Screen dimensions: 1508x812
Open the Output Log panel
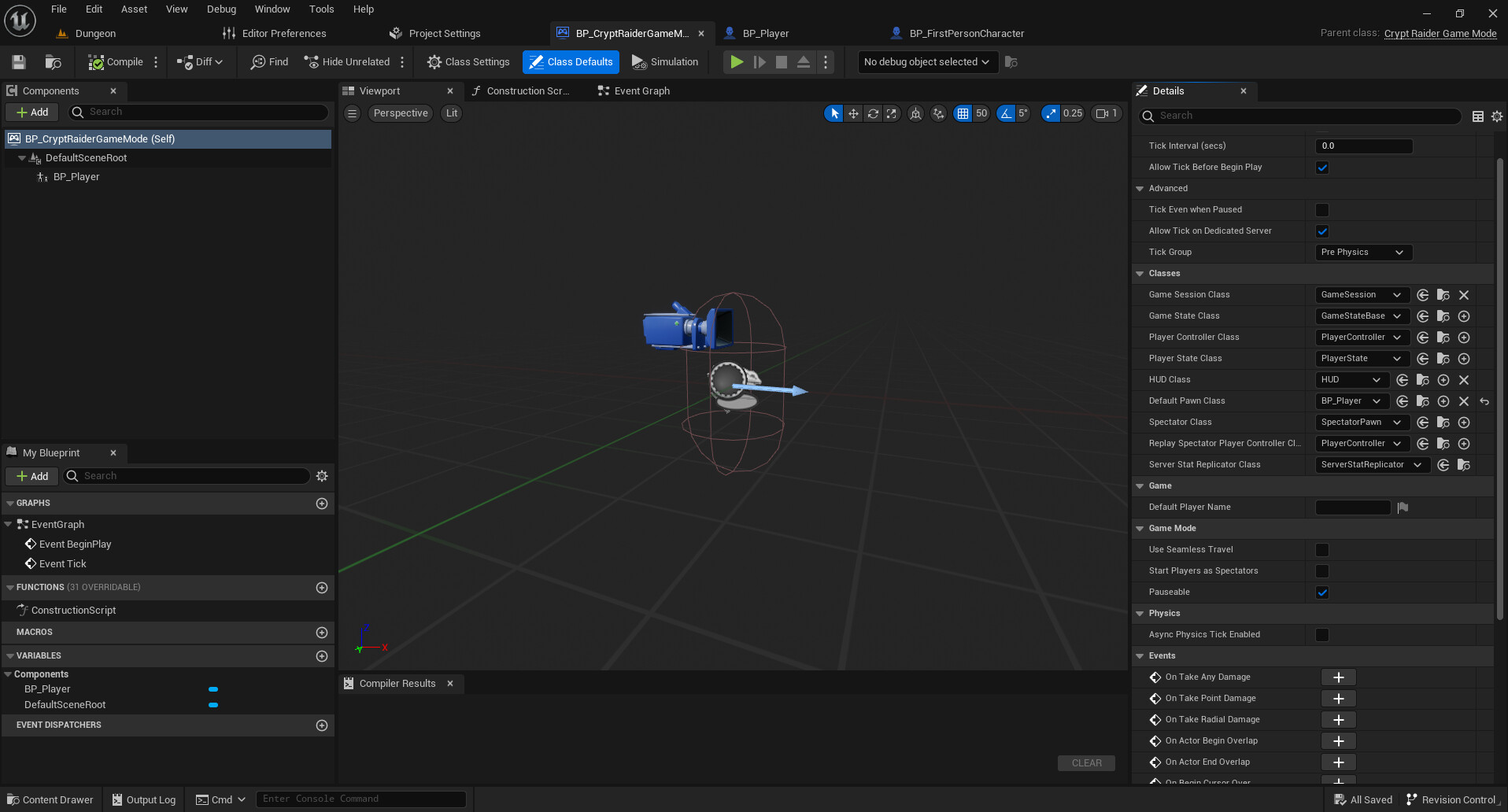143,799
